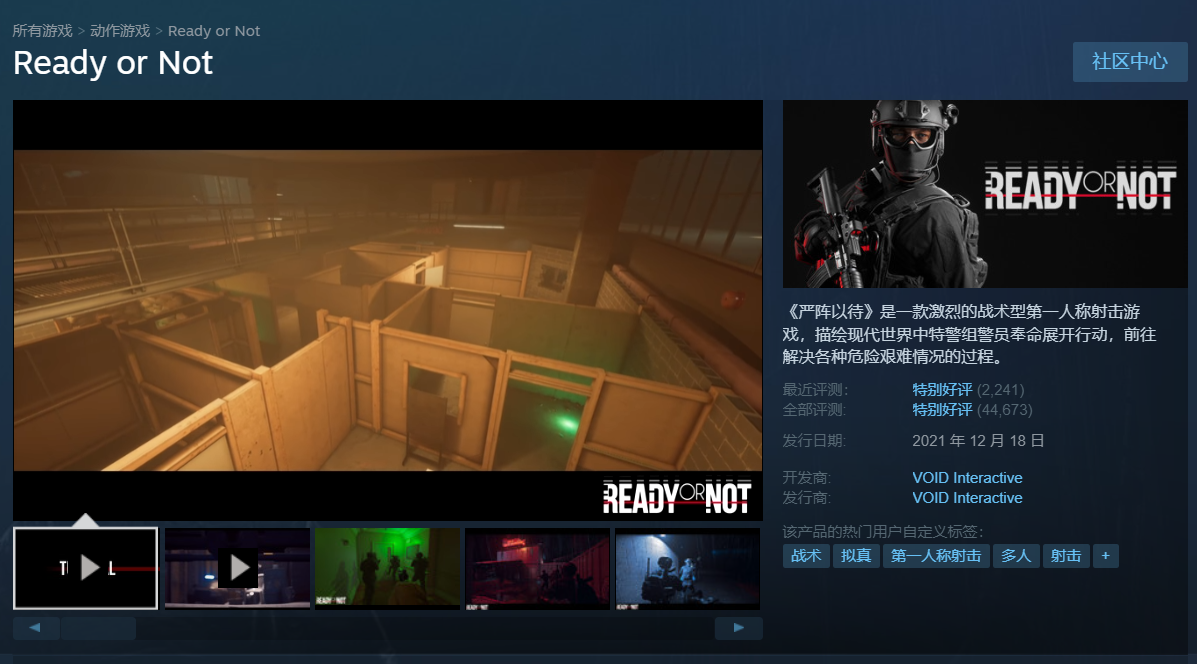
Task: Click the release date 2021 年 12 月 18 日
Action: tap(978, 440)
